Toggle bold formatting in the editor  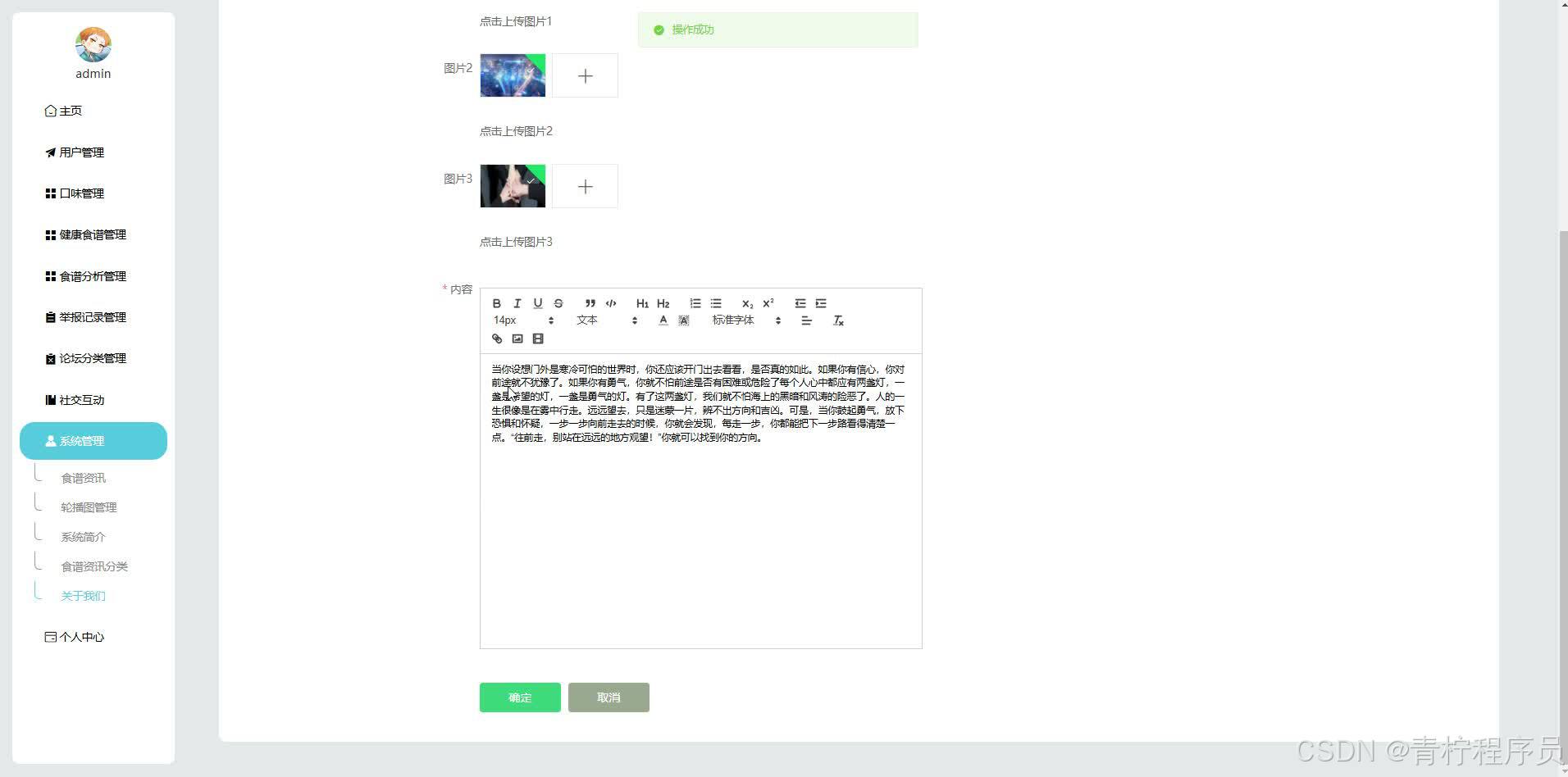click(496, 303)
